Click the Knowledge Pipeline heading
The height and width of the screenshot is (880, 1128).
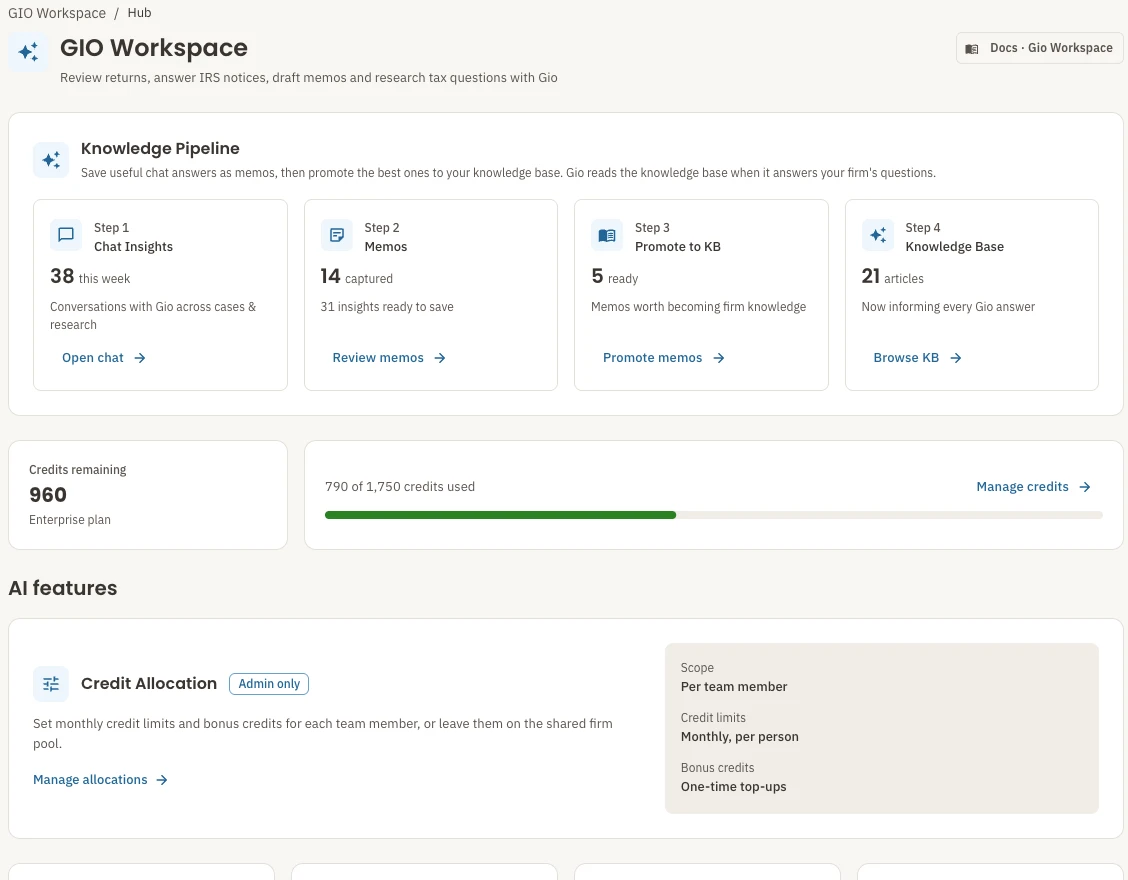tap(160, 148)
